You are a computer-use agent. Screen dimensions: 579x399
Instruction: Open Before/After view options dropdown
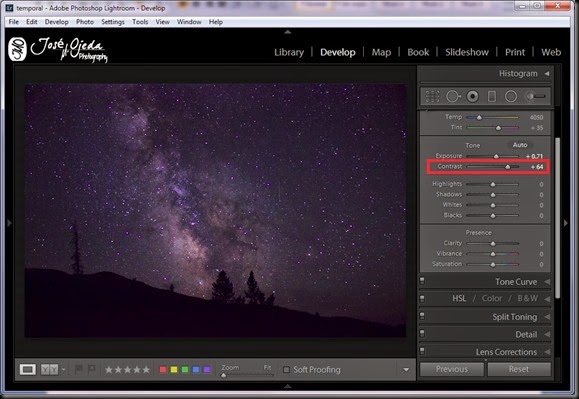pyautogui.click(x=64, y=369)
